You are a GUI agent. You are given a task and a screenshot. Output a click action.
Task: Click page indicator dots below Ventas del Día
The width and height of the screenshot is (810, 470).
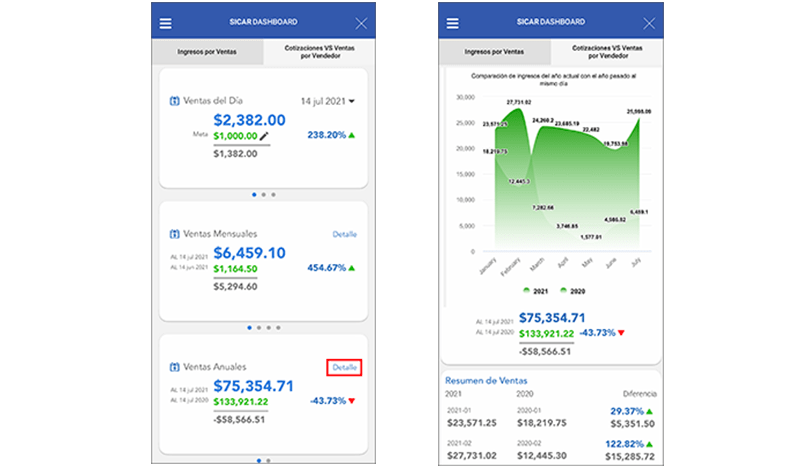tap(263, 194)
